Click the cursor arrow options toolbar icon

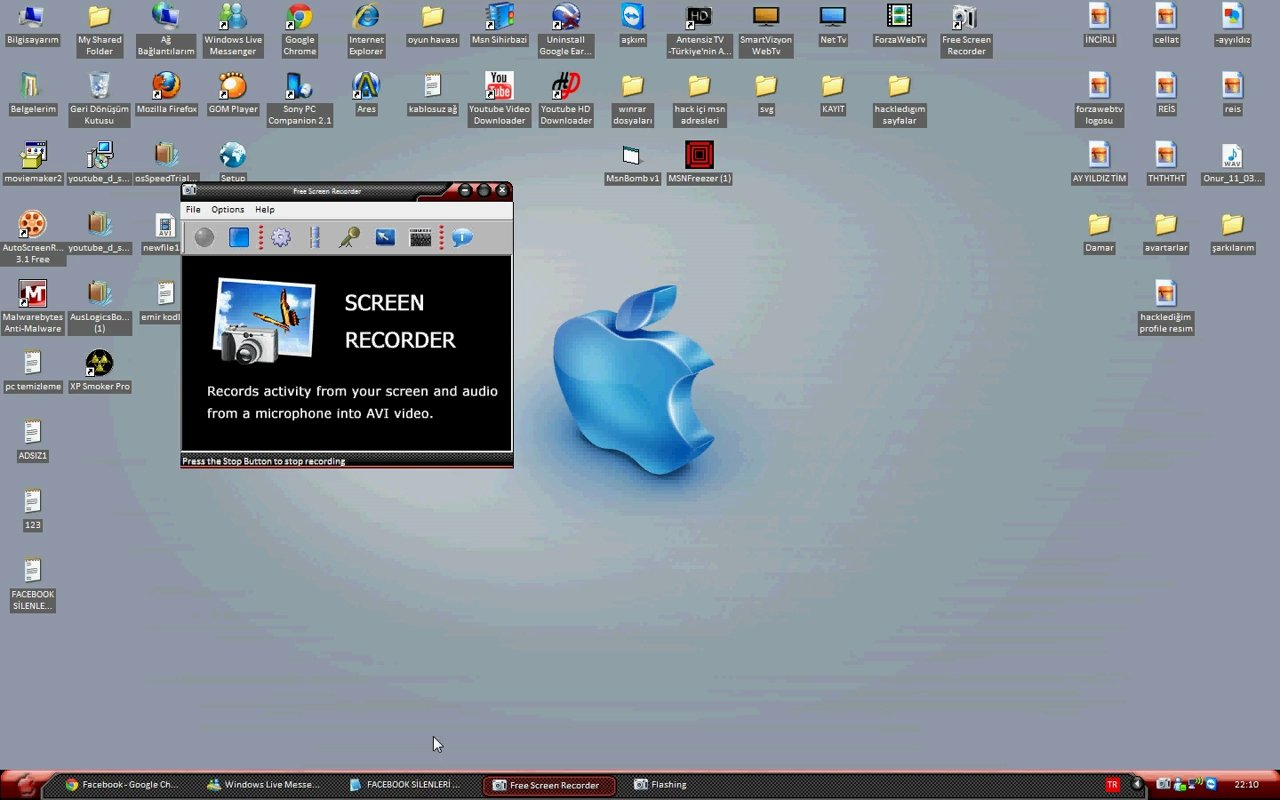385,237
